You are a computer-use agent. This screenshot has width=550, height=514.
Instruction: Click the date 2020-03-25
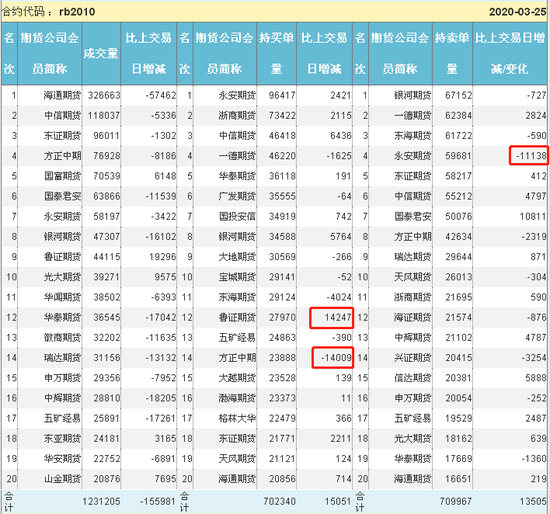click(518, 12)
